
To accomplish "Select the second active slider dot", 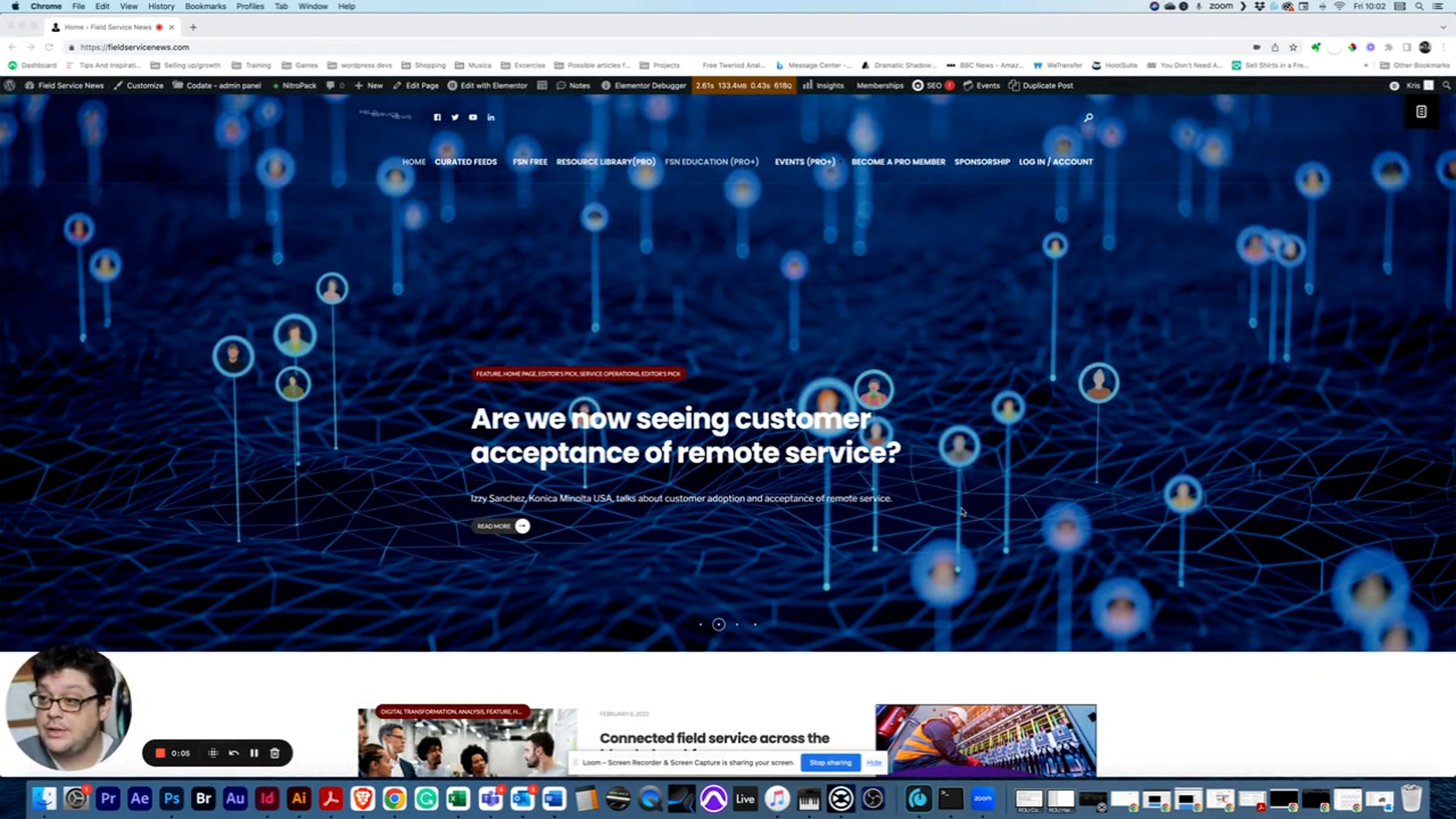I will tap(718, 624).
